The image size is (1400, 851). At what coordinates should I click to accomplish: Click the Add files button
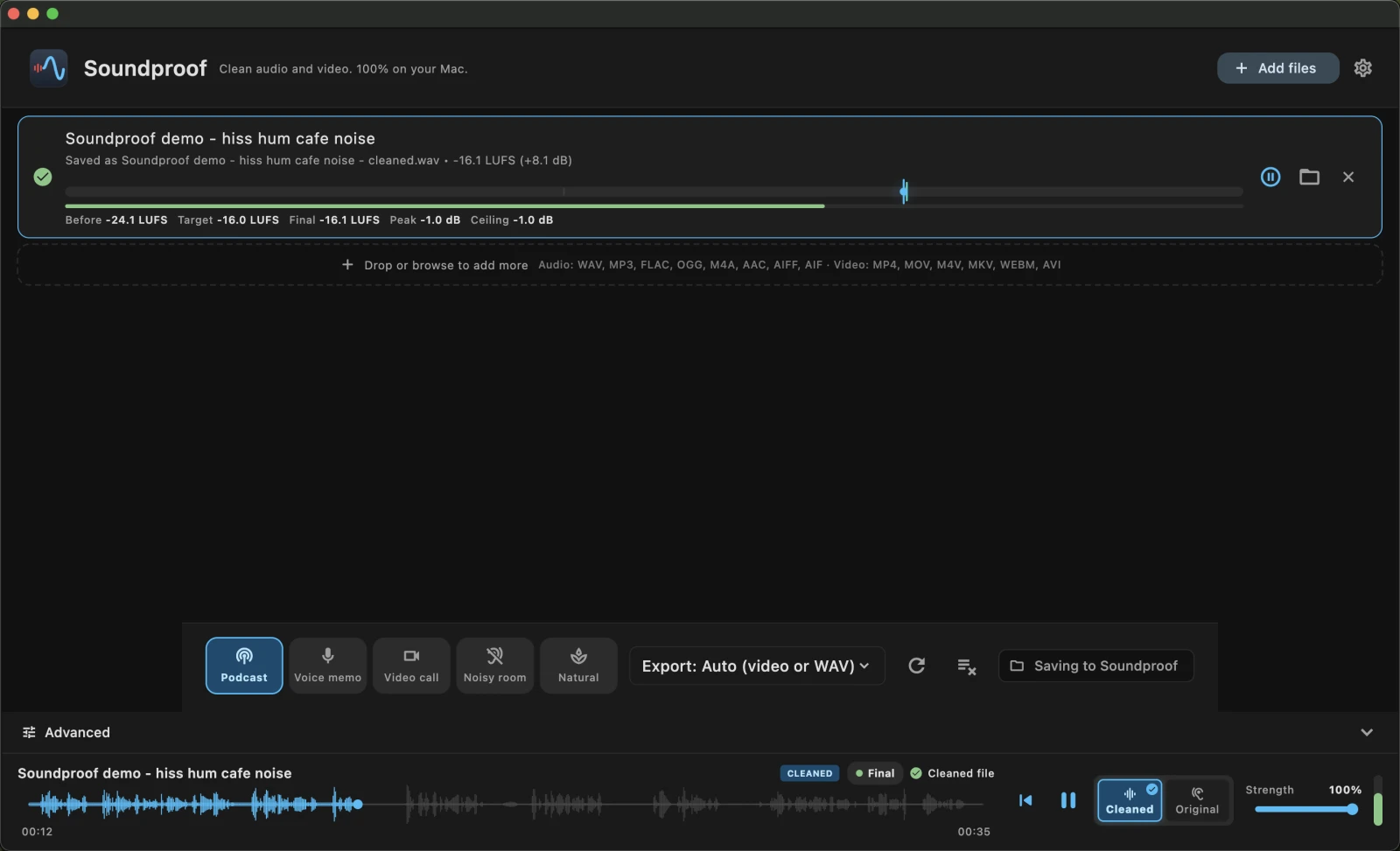tap(1277, 68)
